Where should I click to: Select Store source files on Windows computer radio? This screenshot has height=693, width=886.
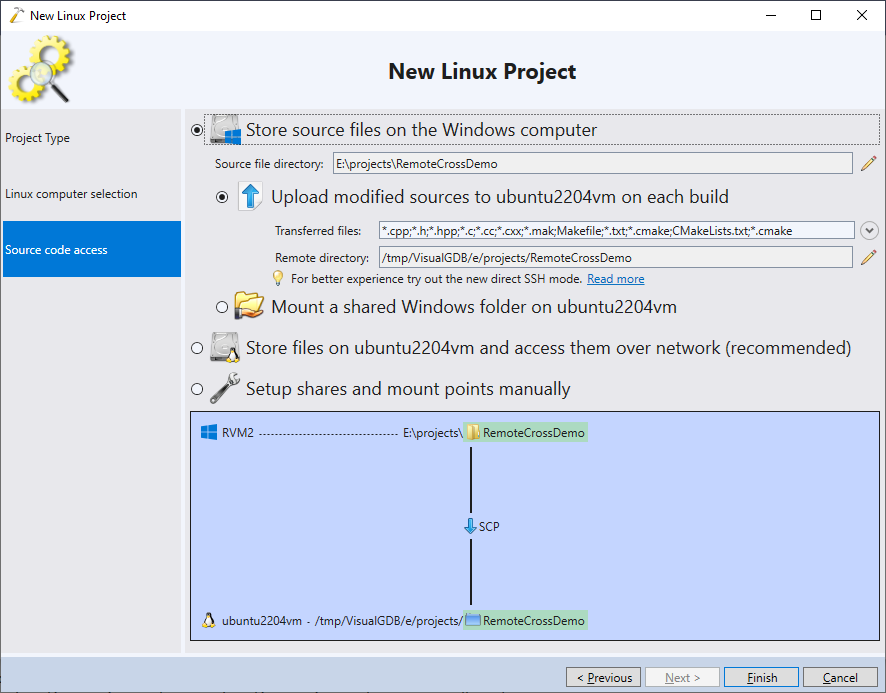point(197,130)
